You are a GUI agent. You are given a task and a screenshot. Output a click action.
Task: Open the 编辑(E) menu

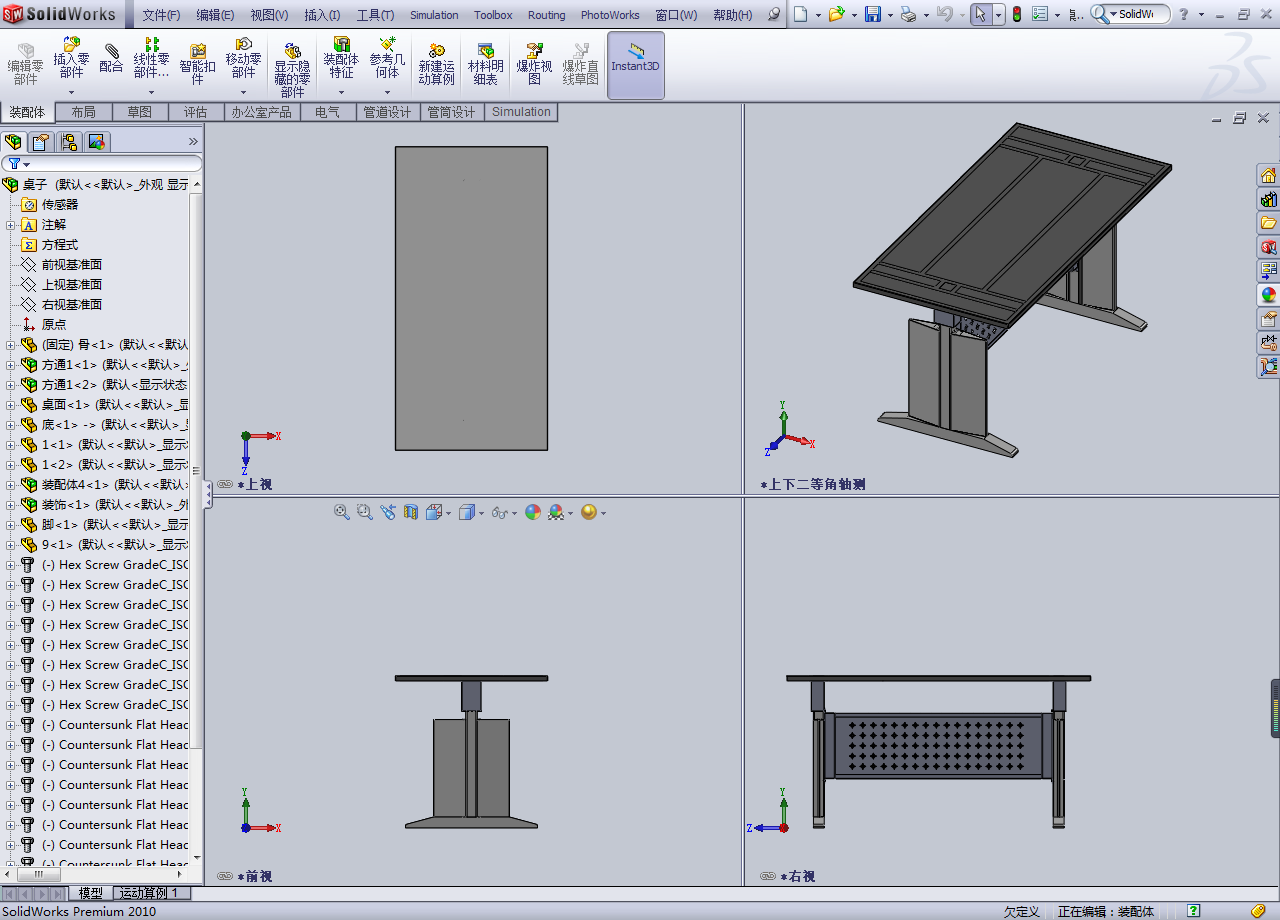tap(215, 15)
